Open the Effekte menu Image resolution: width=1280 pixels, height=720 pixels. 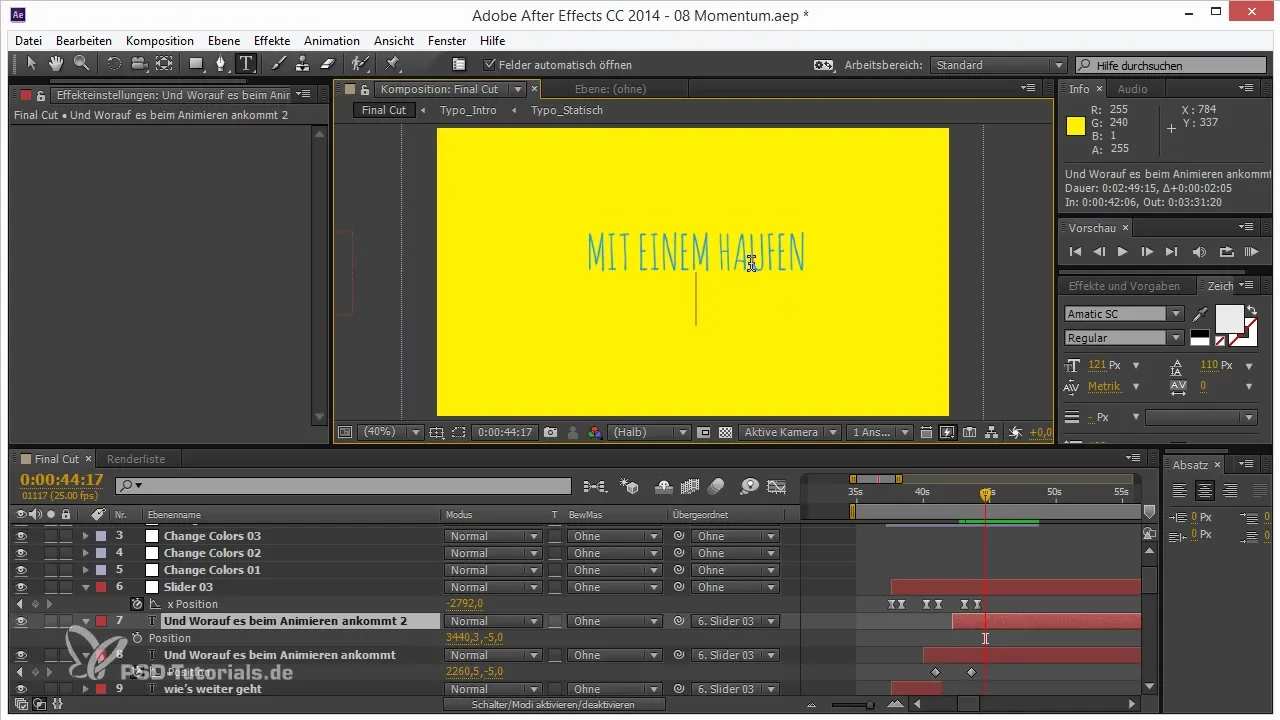(272, 41)
